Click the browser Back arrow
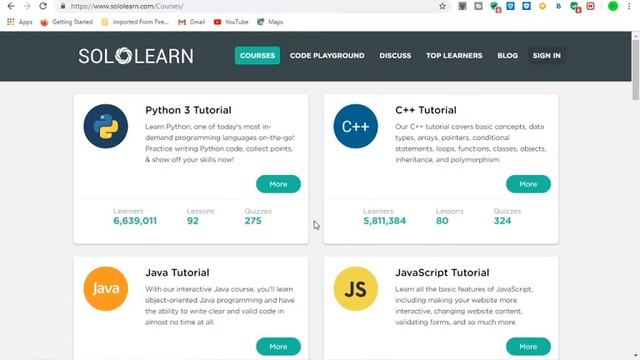The width and height of the screenshot is (640, 360). 11,6
